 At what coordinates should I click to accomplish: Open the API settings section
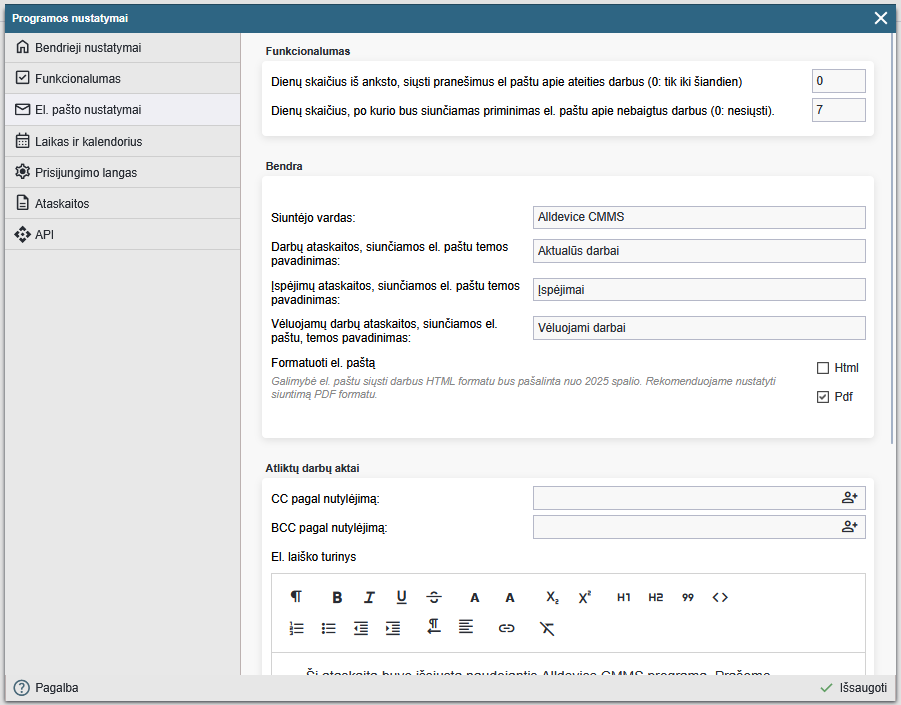pyautogui.click(x=122, y=234)
